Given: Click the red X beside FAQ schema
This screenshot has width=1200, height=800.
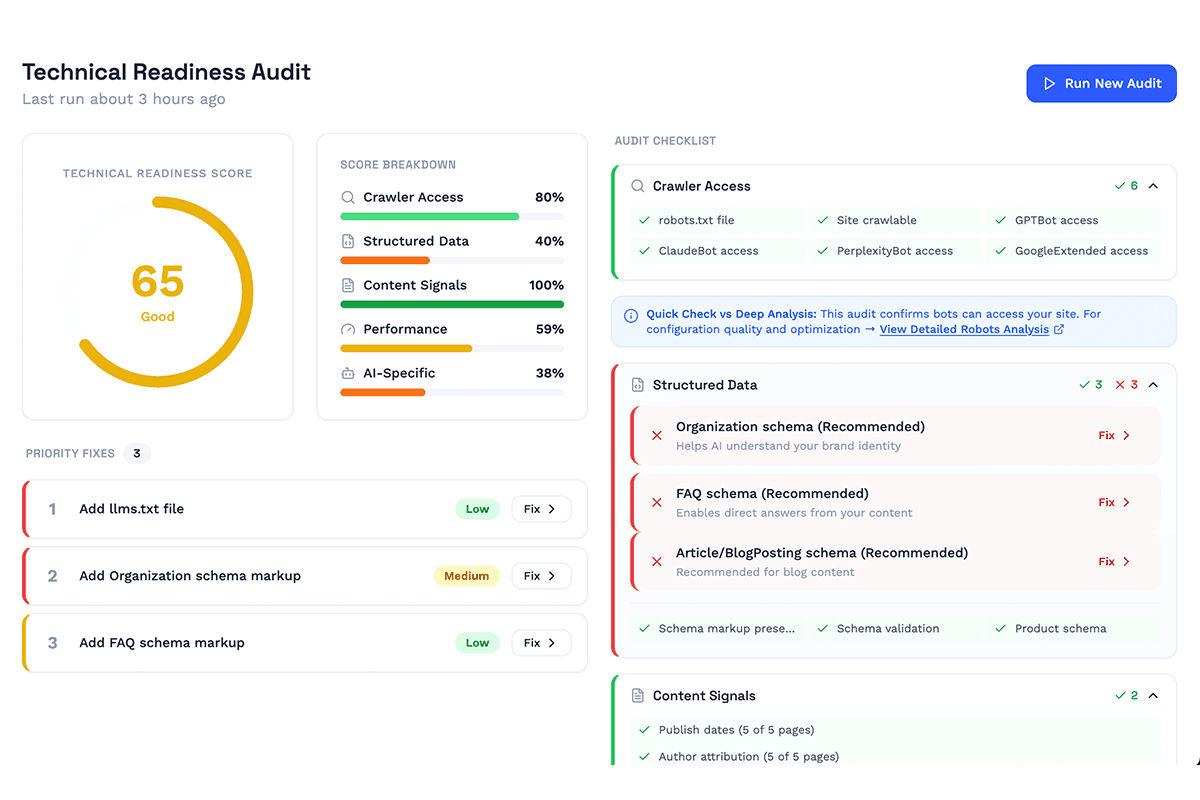Looking at the screenshot, I should [x=656, y=502].
